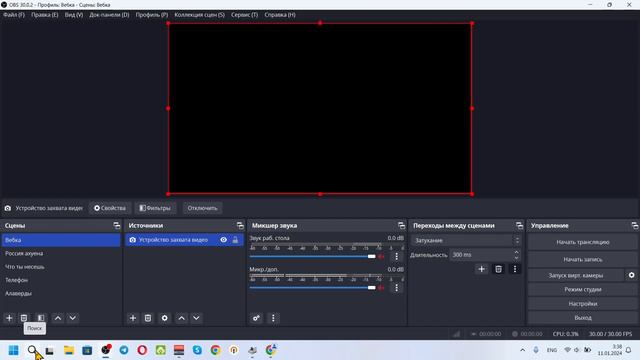Undock the Микшер звука panel icon
Image resolution: width=640 pixels, height=360 pixels.
[402, 225]
